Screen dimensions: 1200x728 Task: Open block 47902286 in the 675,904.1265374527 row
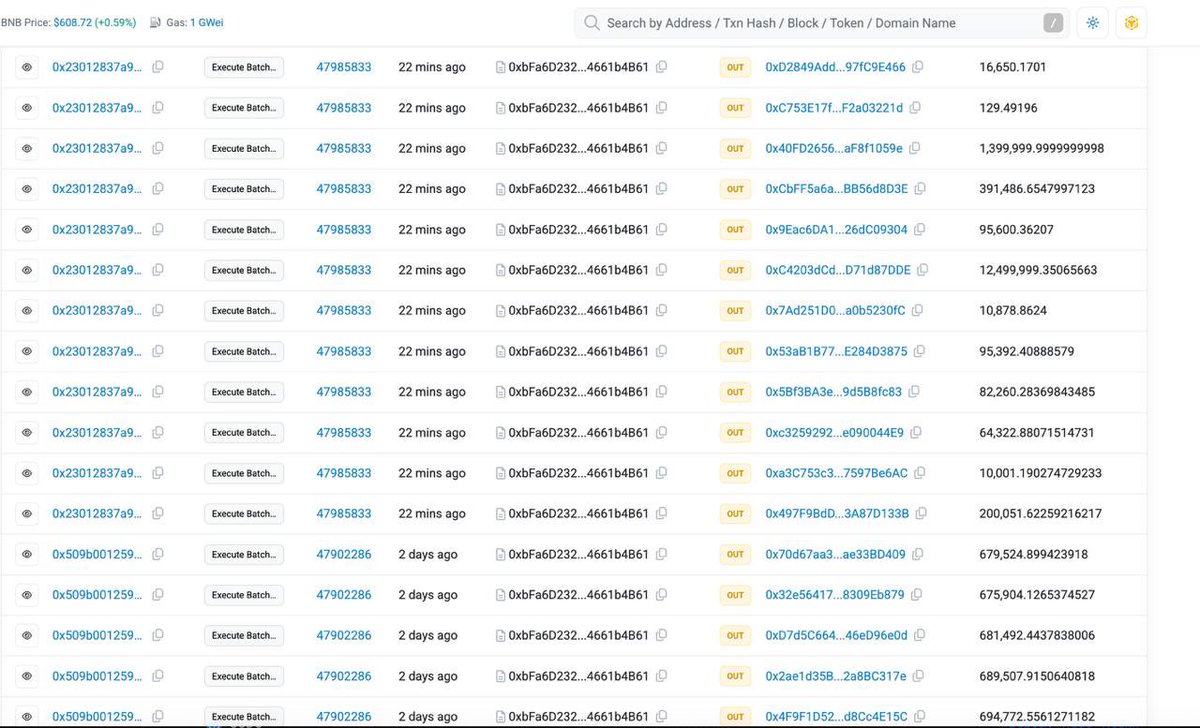(x=344, y=595)
